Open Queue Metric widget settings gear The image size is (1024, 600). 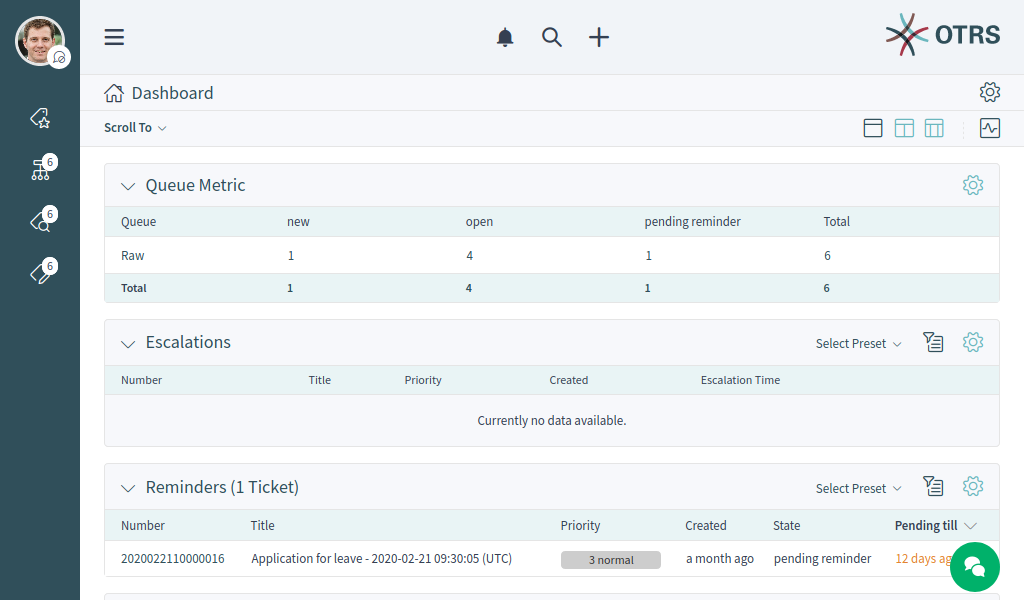[972, 185]
